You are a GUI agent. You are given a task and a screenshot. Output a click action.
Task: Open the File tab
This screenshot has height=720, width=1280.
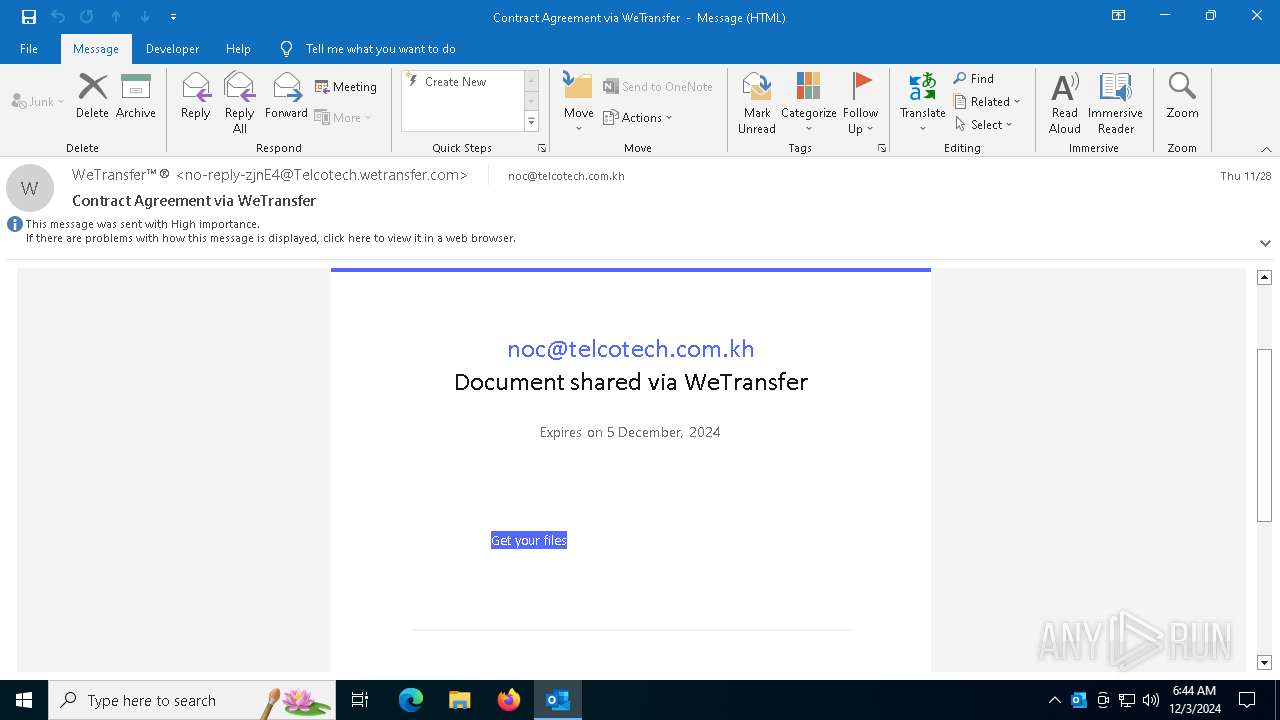[29, 49]
